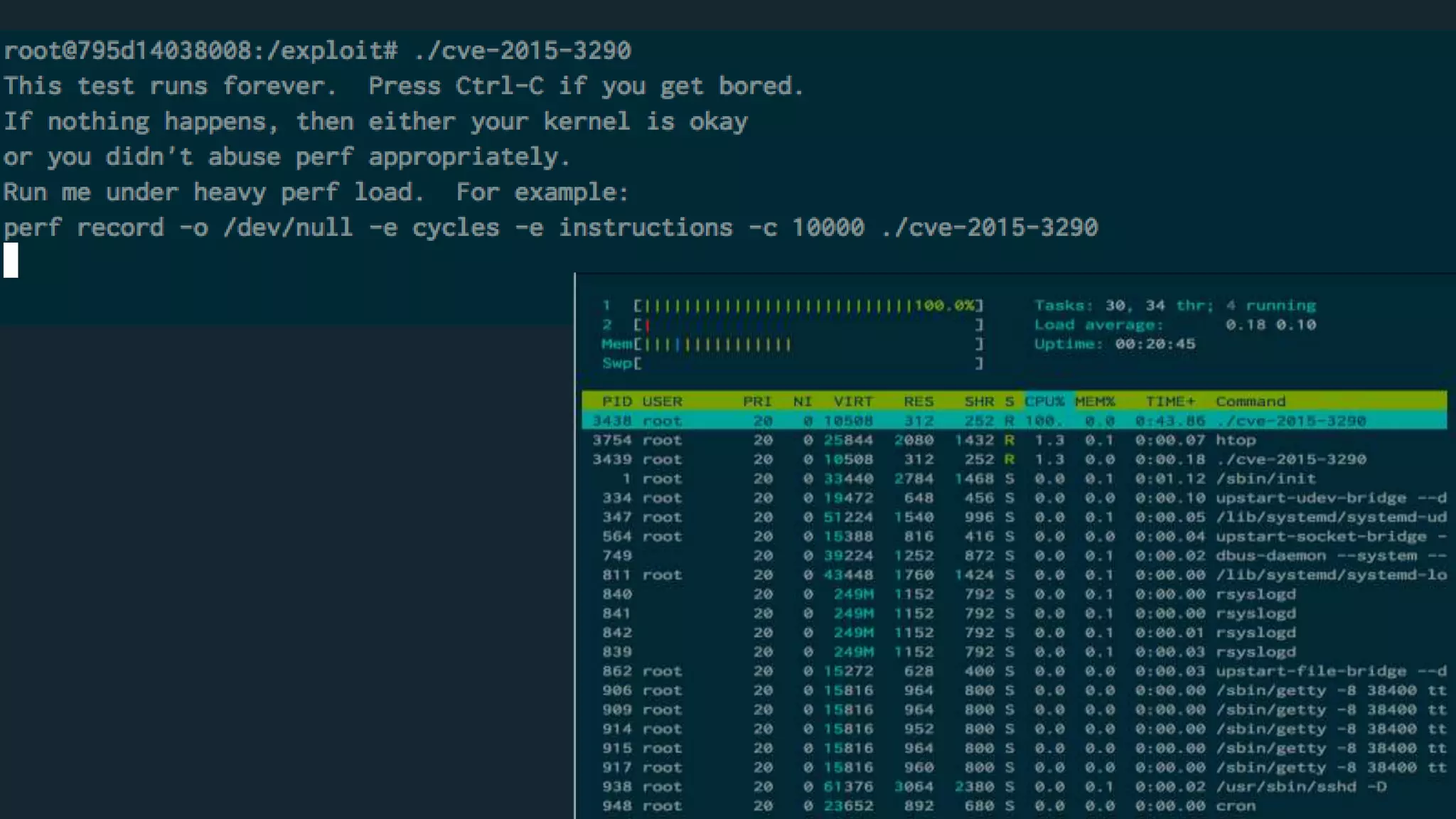Sort processes by the CPU% column header
The width and height of the screenshot is (1456, 819).
(1044, 401)
